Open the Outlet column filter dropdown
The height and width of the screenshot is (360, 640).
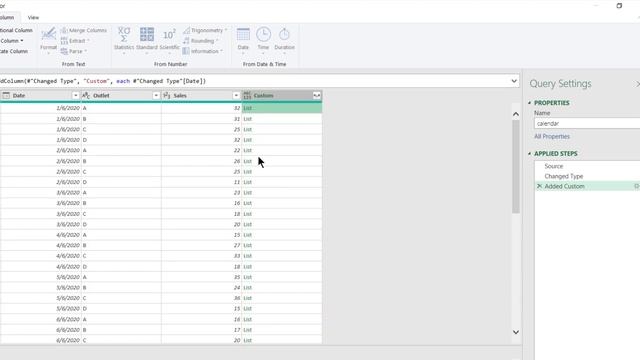pos(156,96)
